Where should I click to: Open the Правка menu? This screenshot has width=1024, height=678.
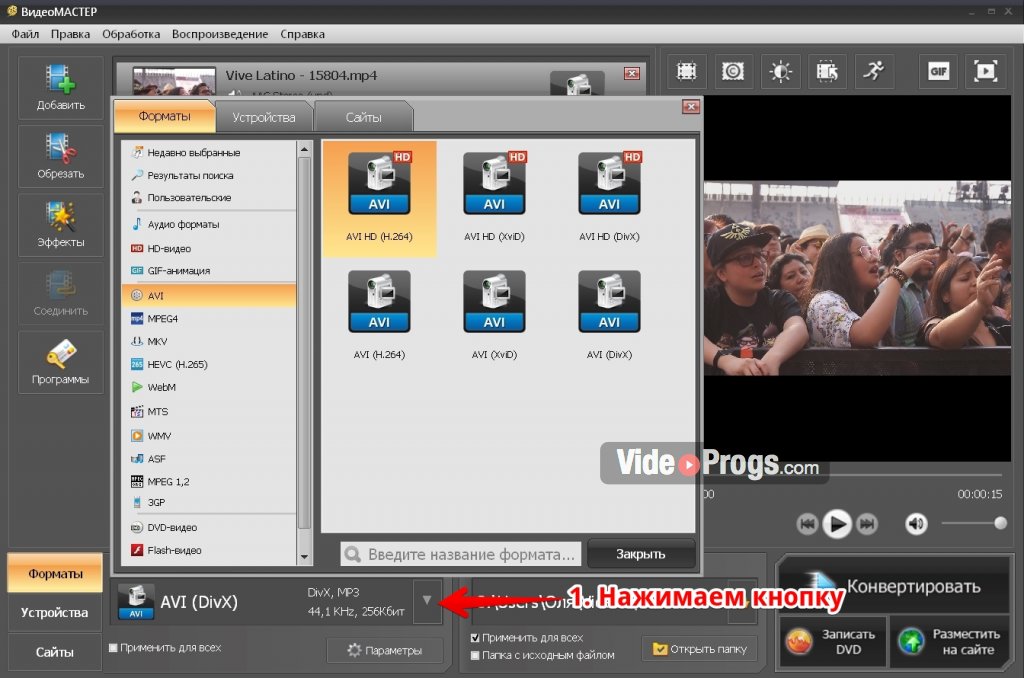(71, 34)
